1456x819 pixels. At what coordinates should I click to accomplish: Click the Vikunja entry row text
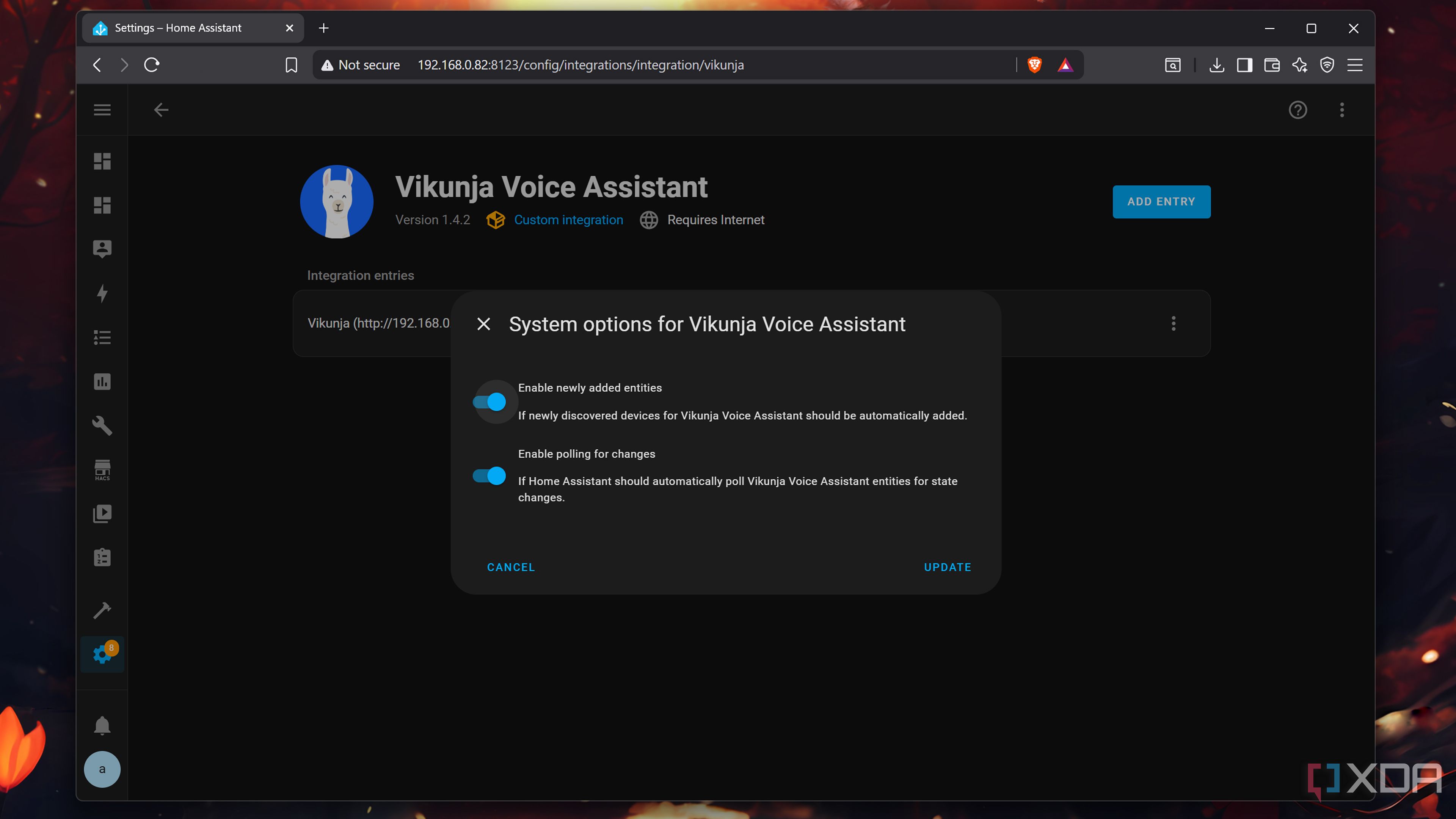coord(378,323)
